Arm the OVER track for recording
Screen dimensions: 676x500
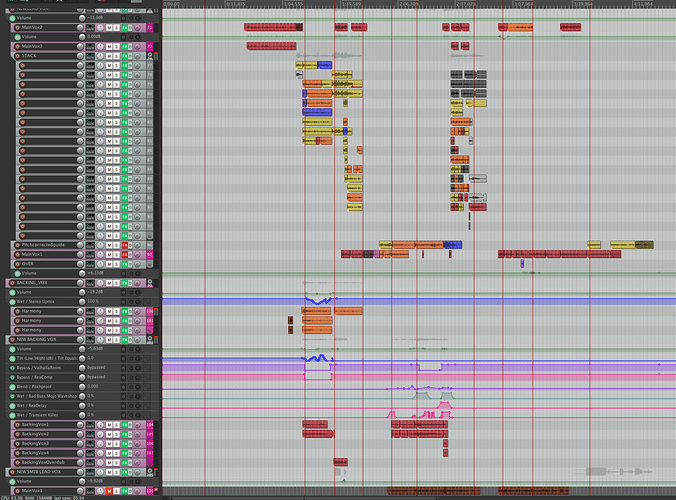click(x=17, y=264)
